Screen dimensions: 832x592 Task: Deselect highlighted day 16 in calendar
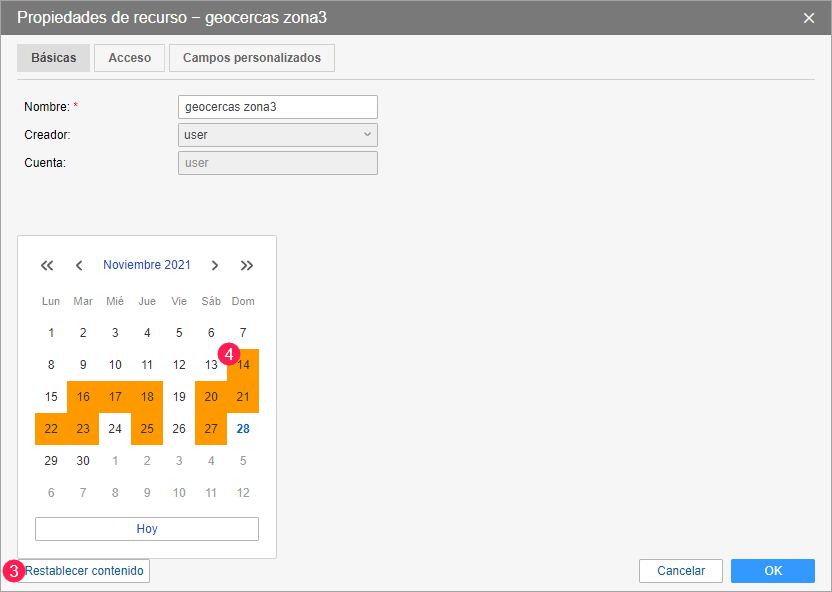pyautogui.click(x=83, y=397)
